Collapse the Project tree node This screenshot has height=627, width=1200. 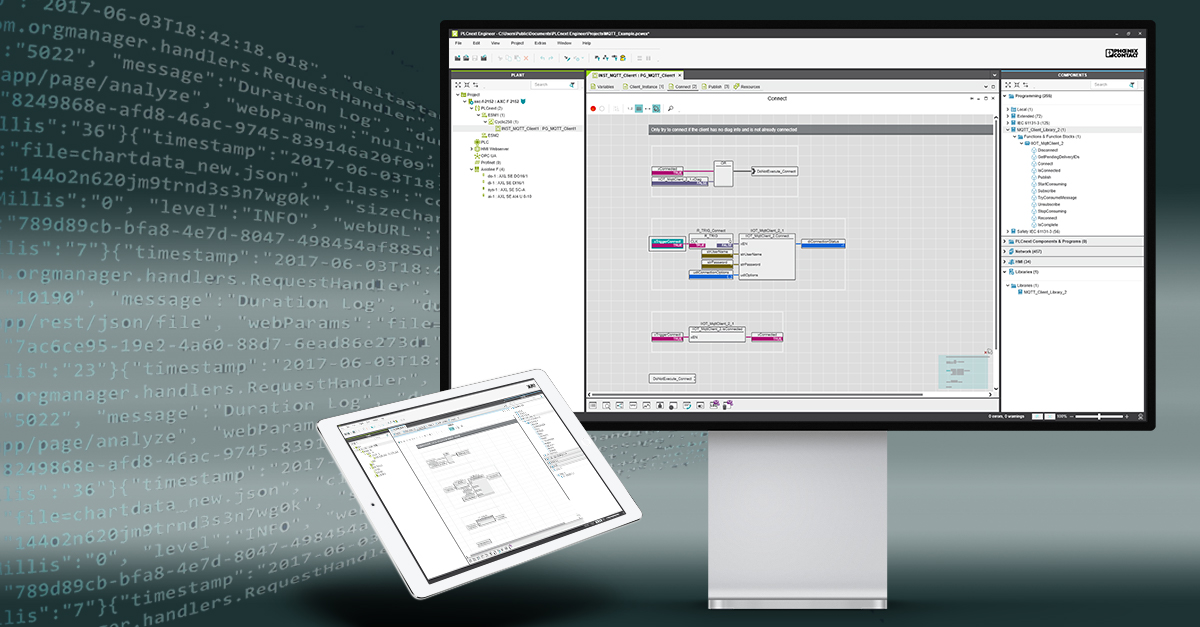[x=458, y=94]
